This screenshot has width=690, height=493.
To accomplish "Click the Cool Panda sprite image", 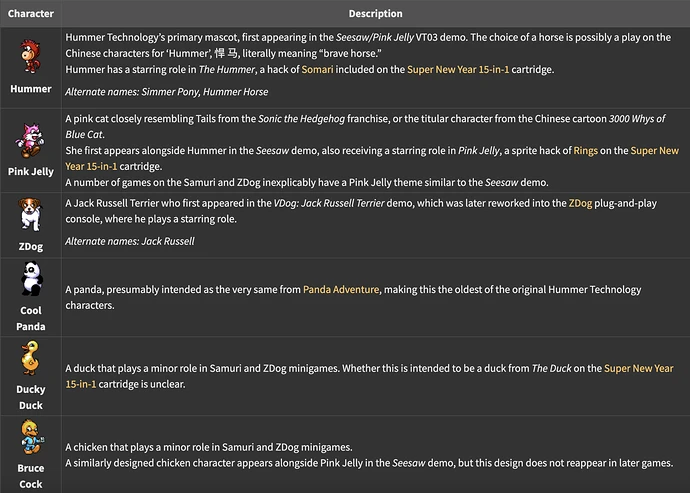I will coord(30,280).
